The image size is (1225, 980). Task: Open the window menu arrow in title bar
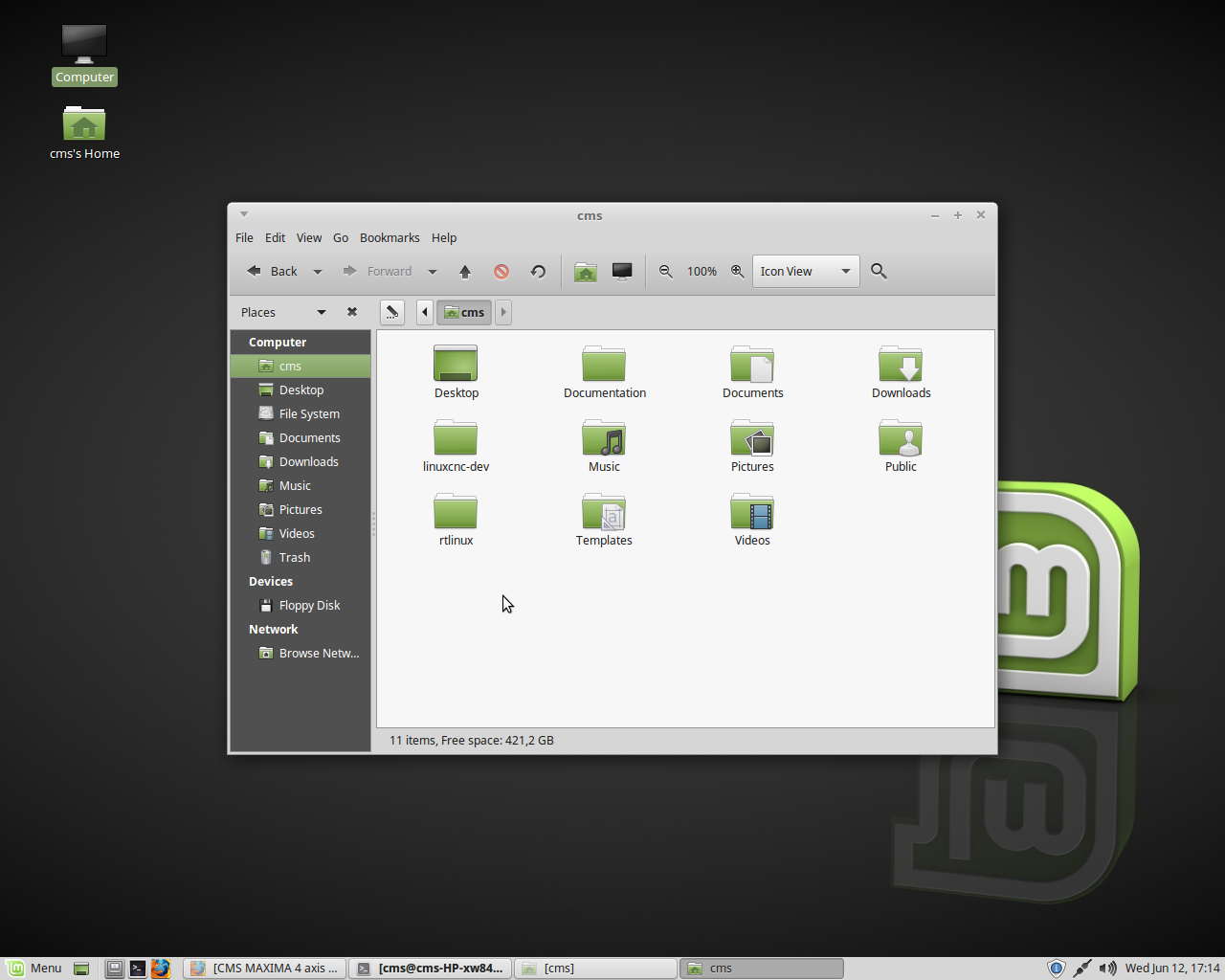244,214
